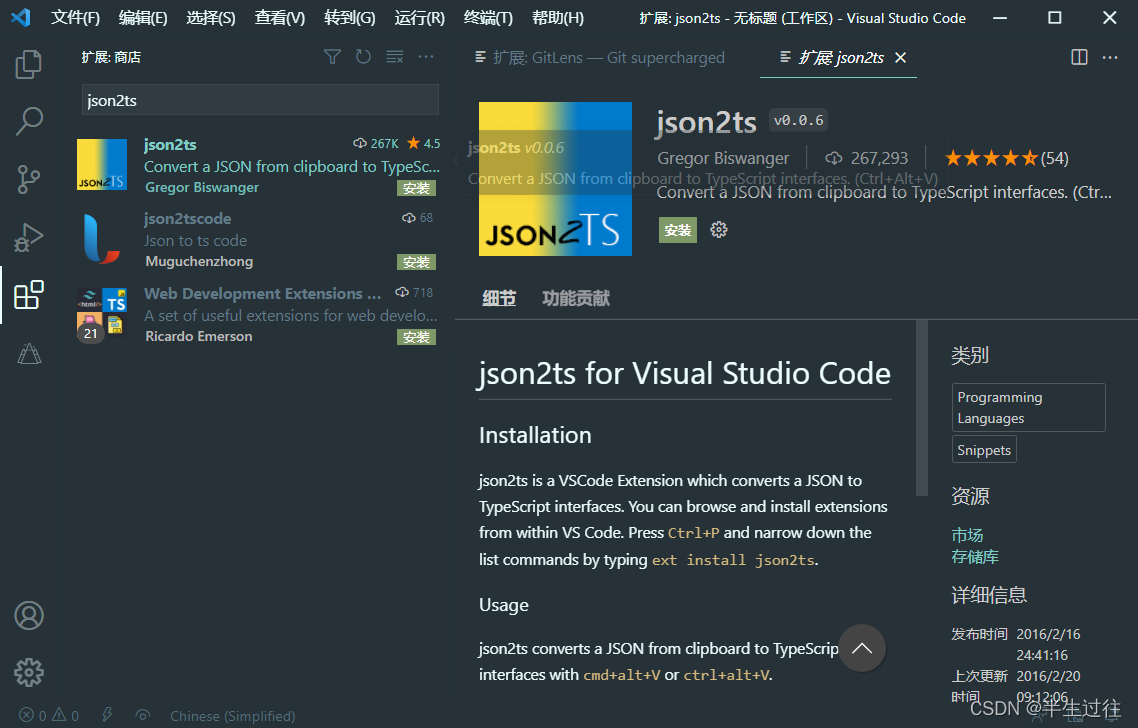Install json2tscode from the list
This screenshot has width=1138, height=728.
click(x=417, y=262)
